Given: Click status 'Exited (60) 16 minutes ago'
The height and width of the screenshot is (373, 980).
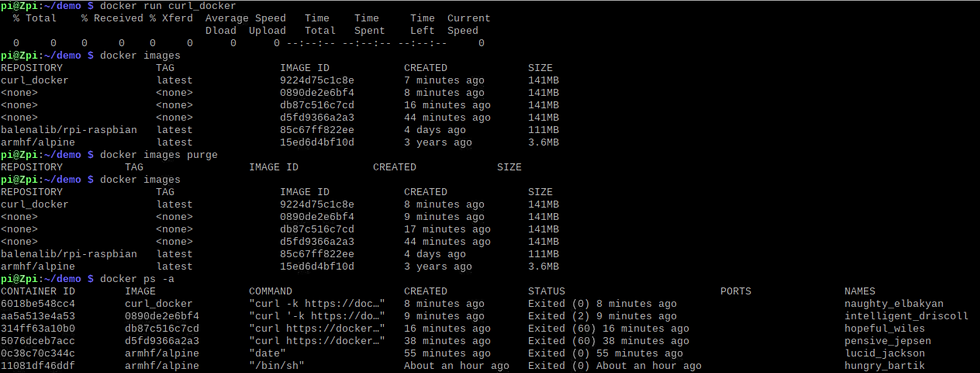Looking at the screenshot, I should 609,329.
